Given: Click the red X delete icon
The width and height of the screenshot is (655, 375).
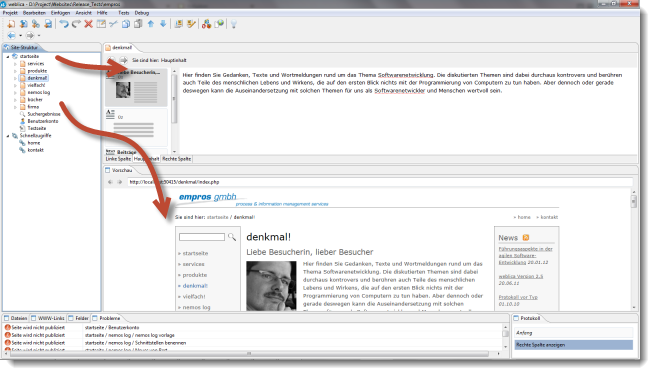Looking at the screenshot, I should [89, 24].
